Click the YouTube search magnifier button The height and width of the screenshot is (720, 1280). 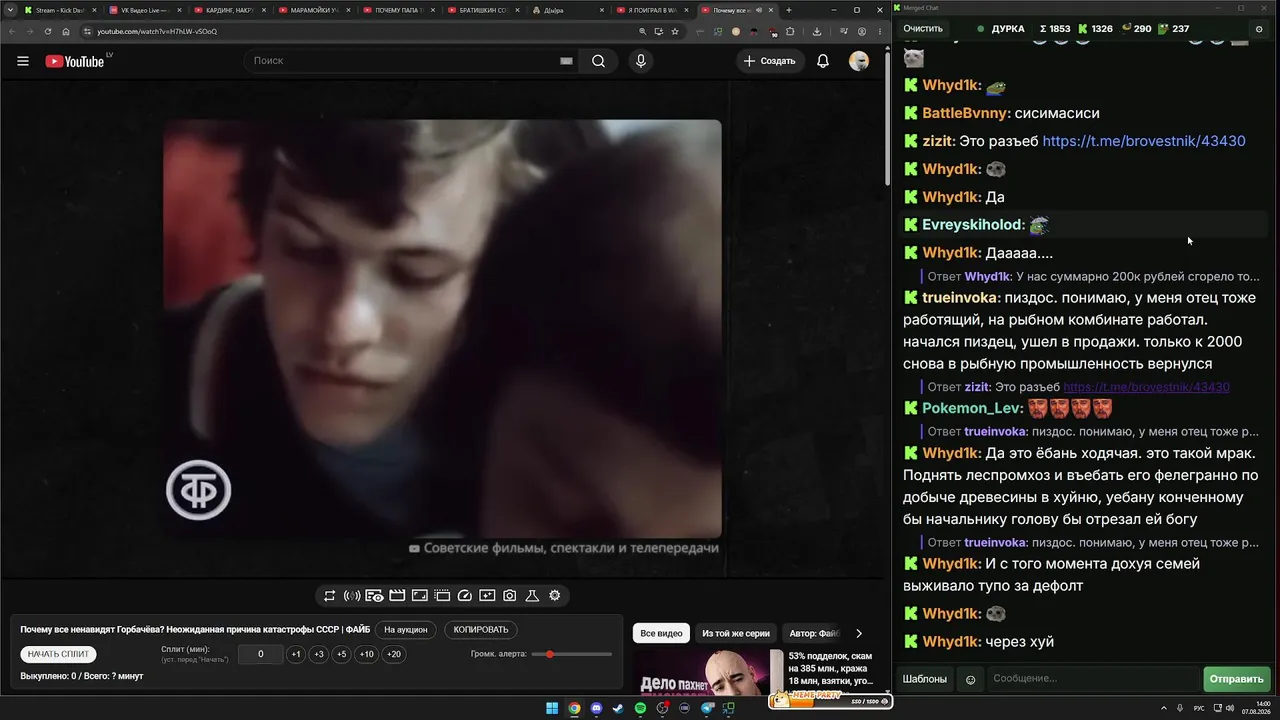click(x=598, y=61)
